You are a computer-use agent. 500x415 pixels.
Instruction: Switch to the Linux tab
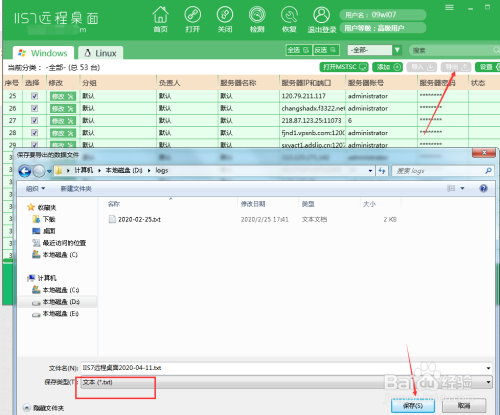tap(101, 53)
